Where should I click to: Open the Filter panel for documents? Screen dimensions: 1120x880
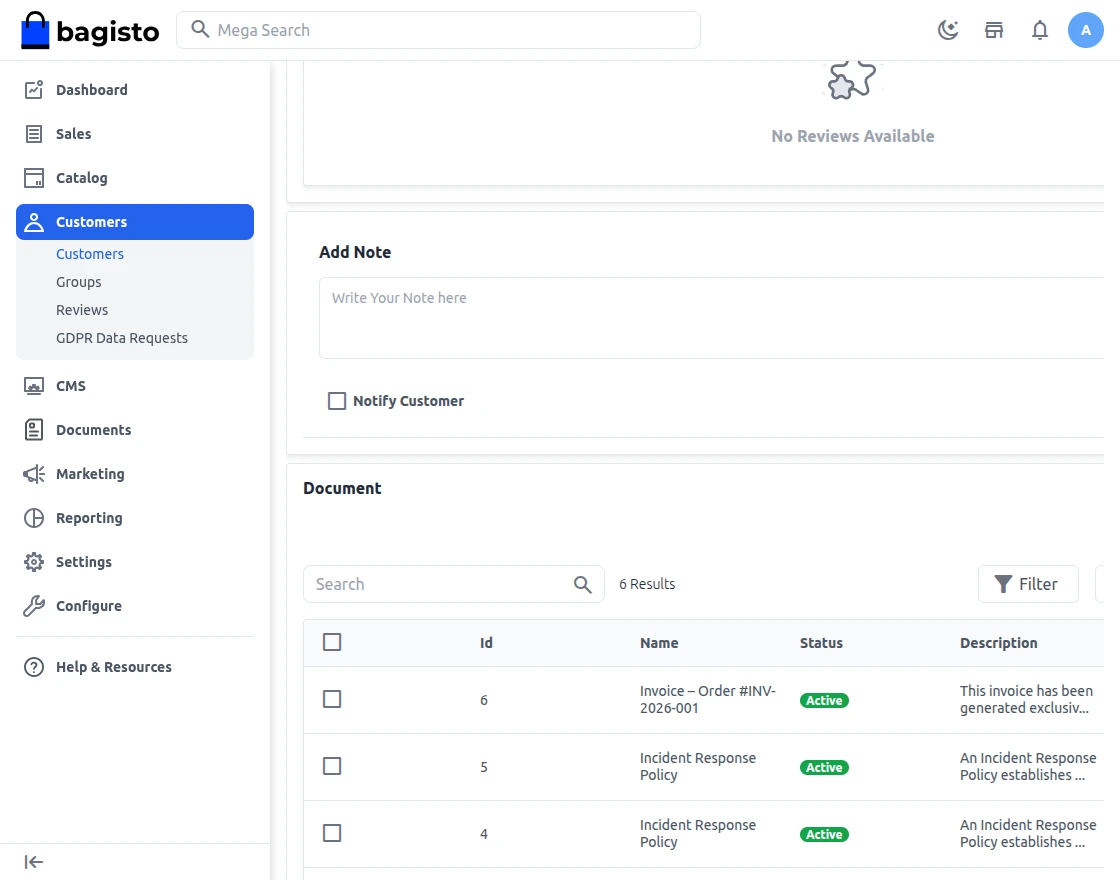[x=1028, y=584]
